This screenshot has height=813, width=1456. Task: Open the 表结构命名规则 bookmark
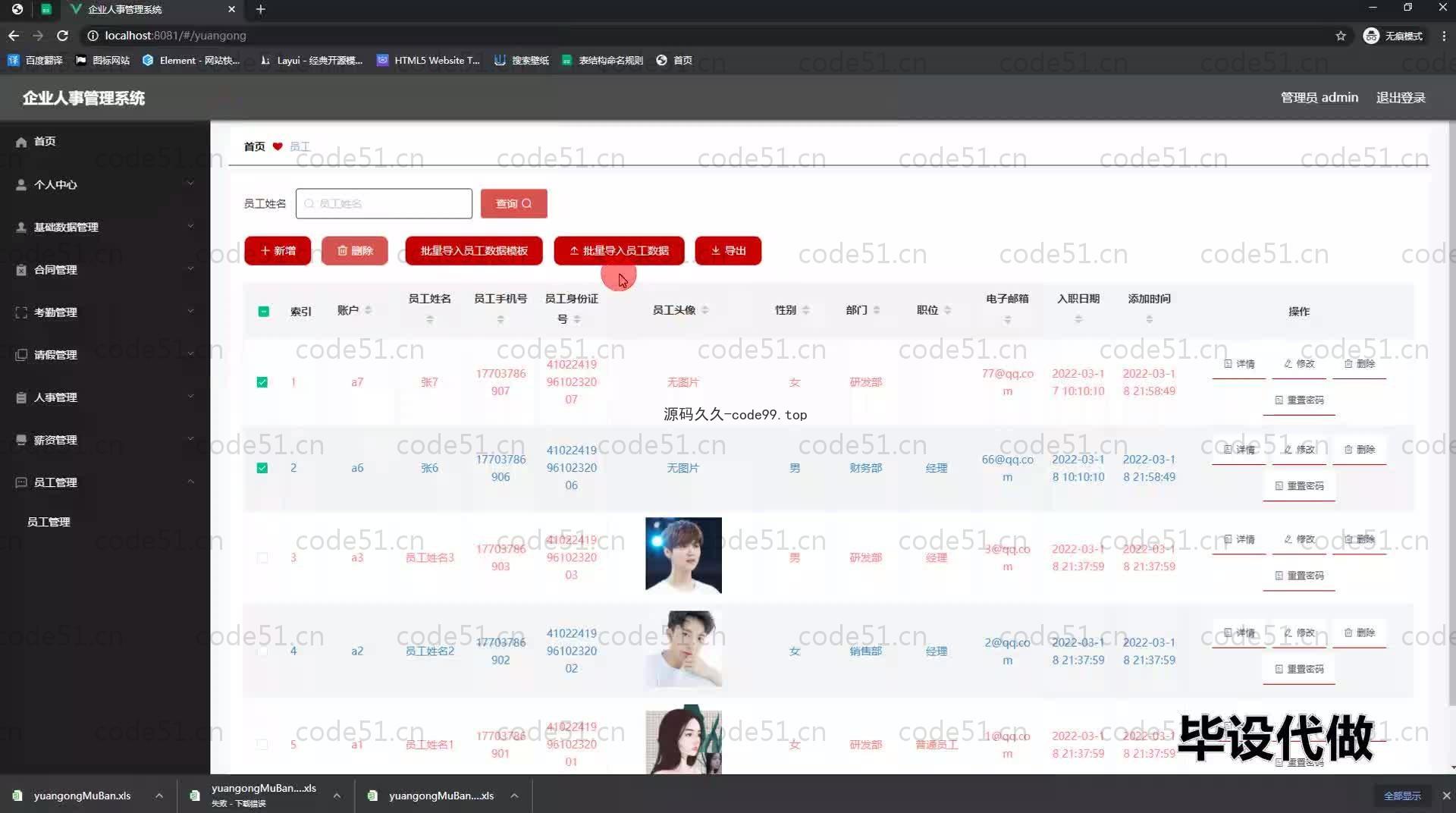(x=602, y=60)
